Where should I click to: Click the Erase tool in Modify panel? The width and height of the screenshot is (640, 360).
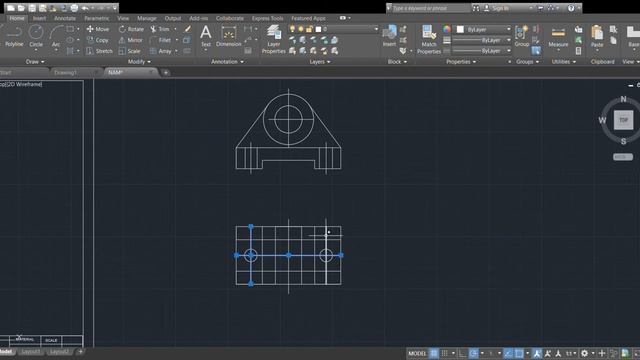(187, 29)
